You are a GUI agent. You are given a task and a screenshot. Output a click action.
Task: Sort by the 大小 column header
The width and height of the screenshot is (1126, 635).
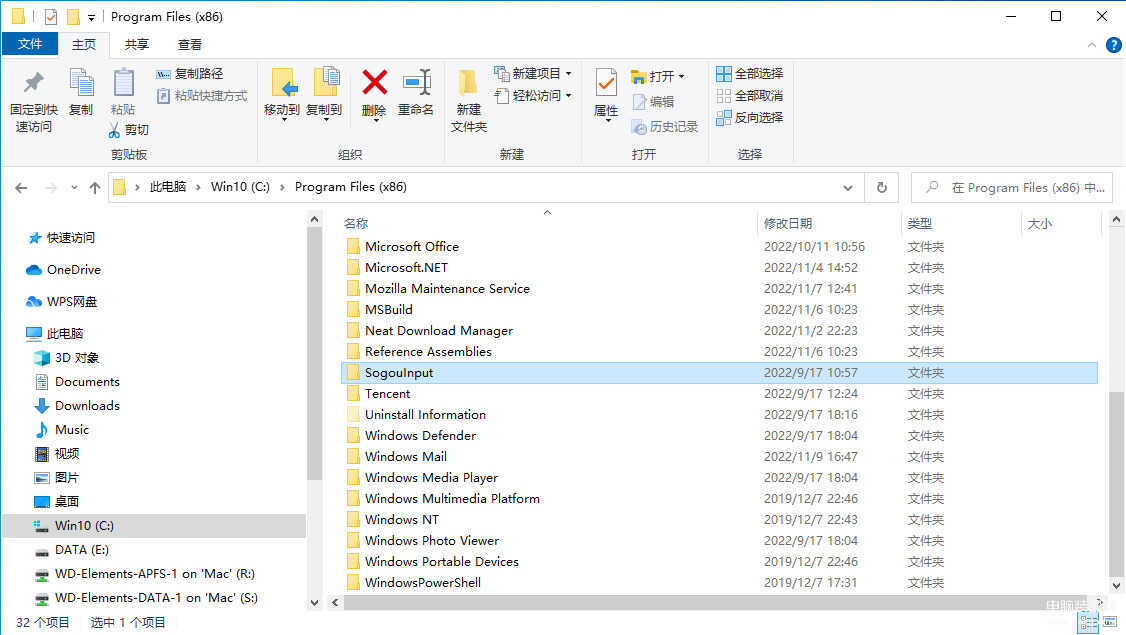pyautogui.click(x=1039, y=223)
